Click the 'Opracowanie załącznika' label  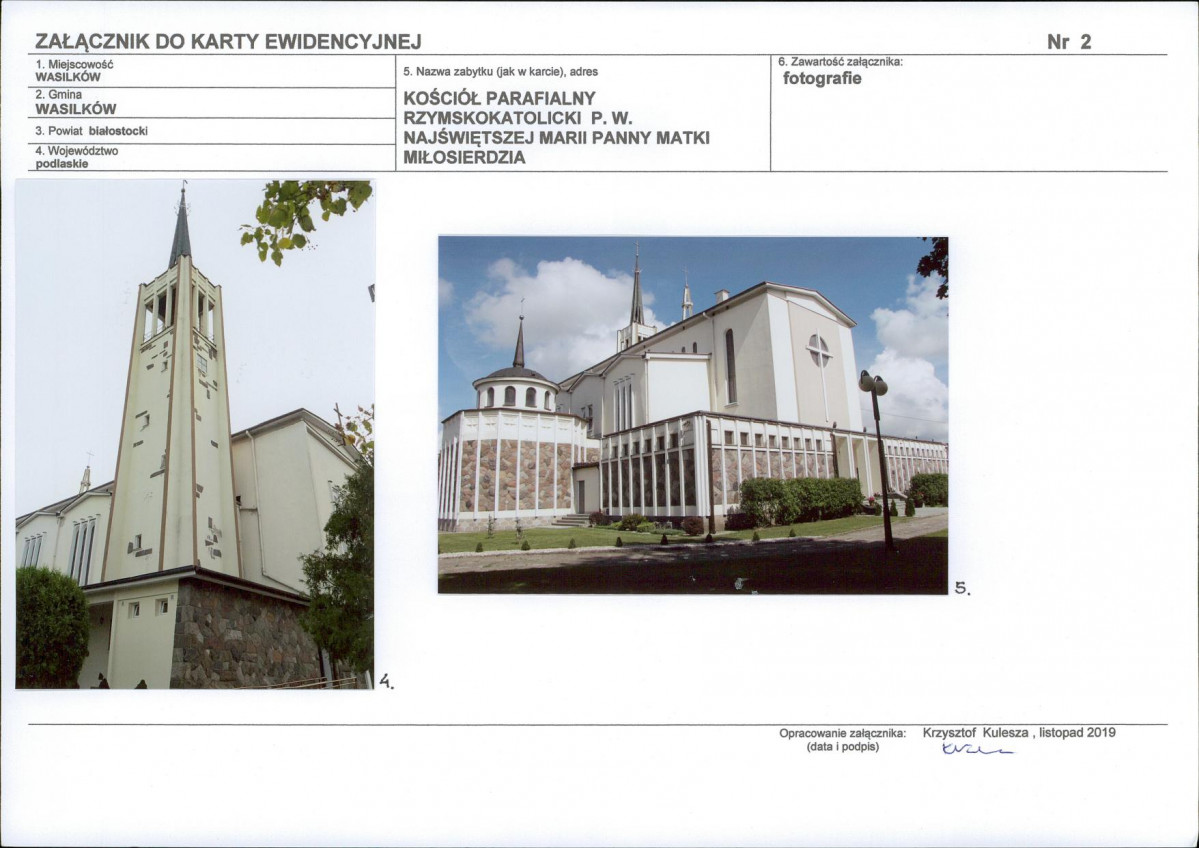pos(842,733)
